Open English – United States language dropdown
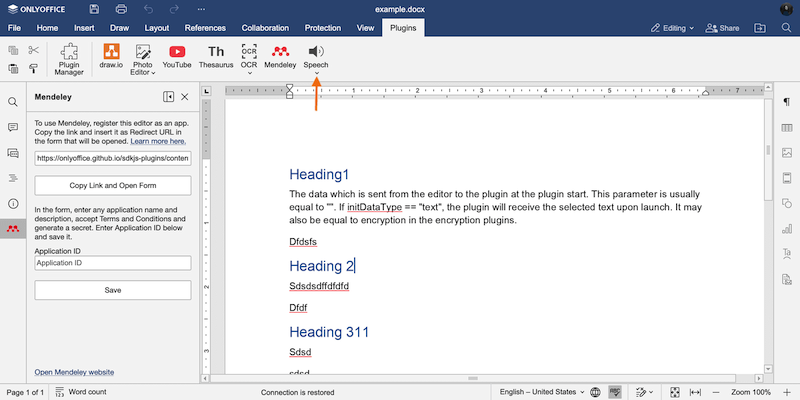Viewport: 800px width, 400px height. pos(539,392)
